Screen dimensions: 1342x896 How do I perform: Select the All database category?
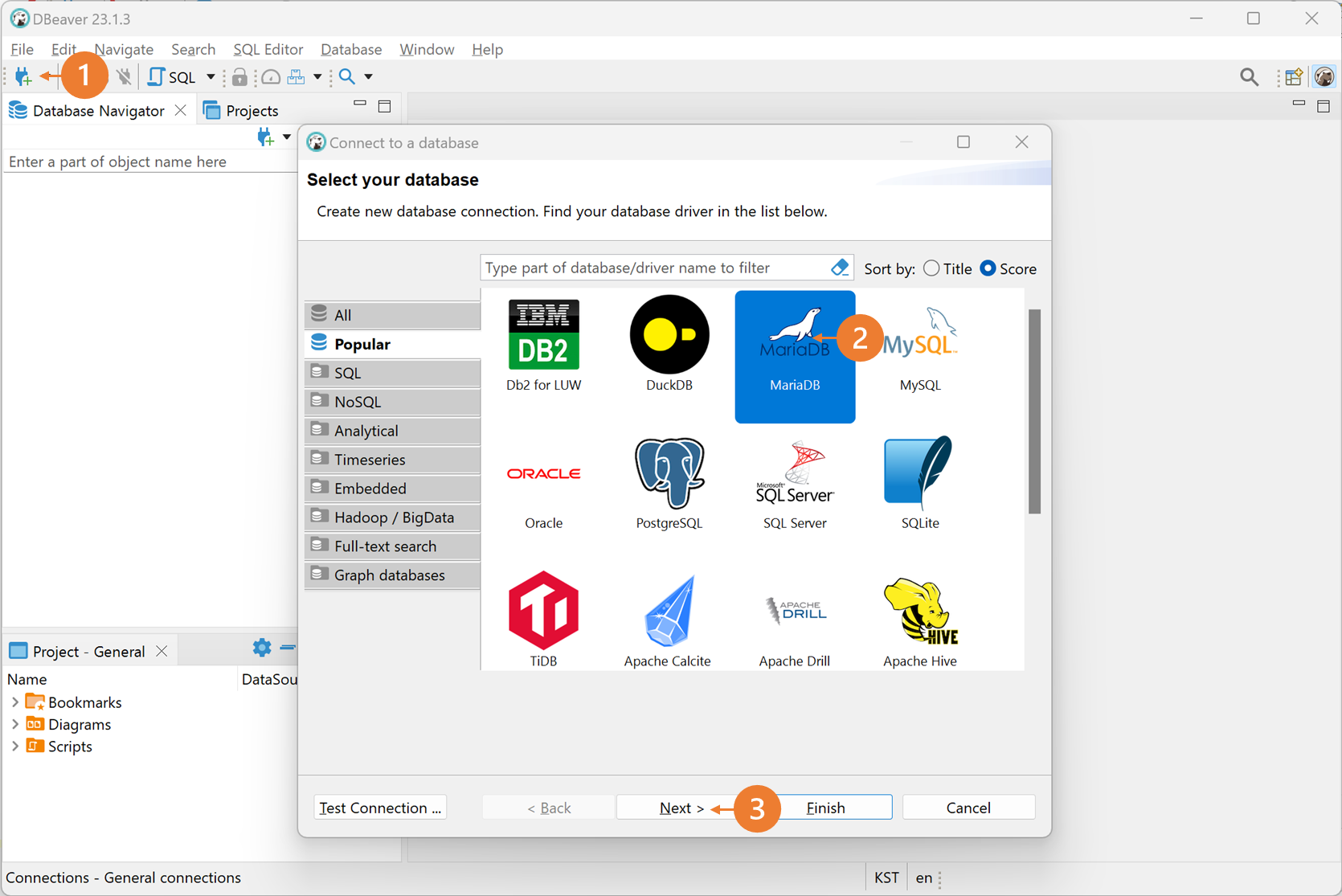coord(392,315)
